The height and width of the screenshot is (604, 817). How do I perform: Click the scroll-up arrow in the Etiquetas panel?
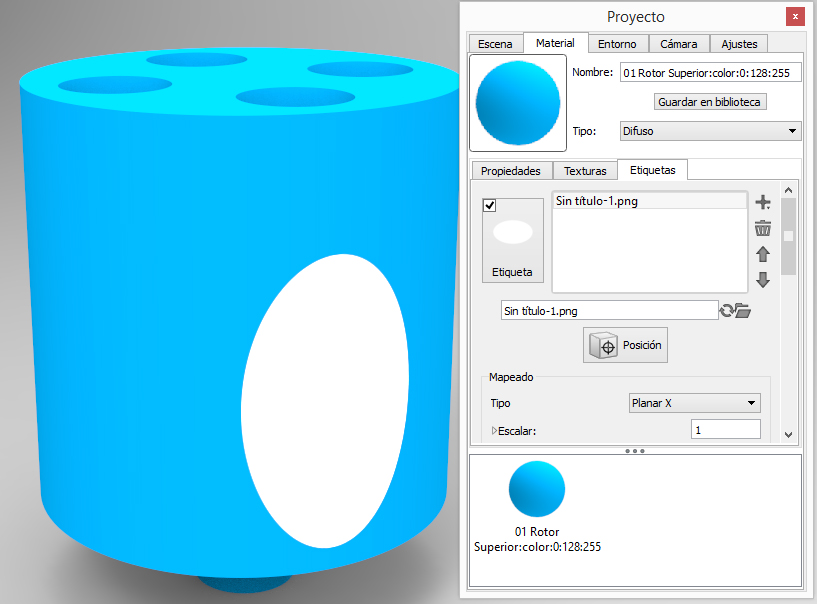point(788,189)
